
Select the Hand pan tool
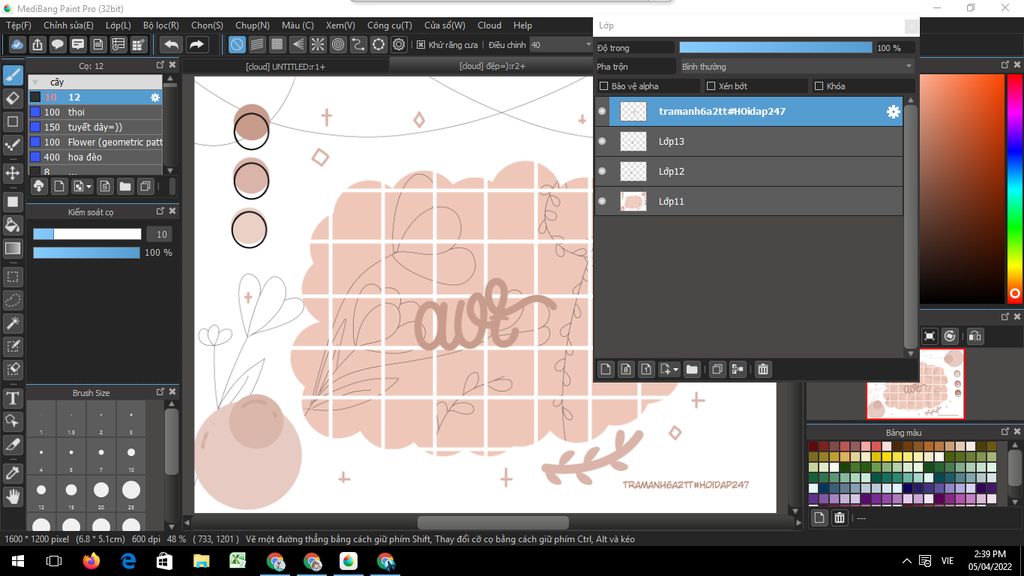(x=13, y=497)
